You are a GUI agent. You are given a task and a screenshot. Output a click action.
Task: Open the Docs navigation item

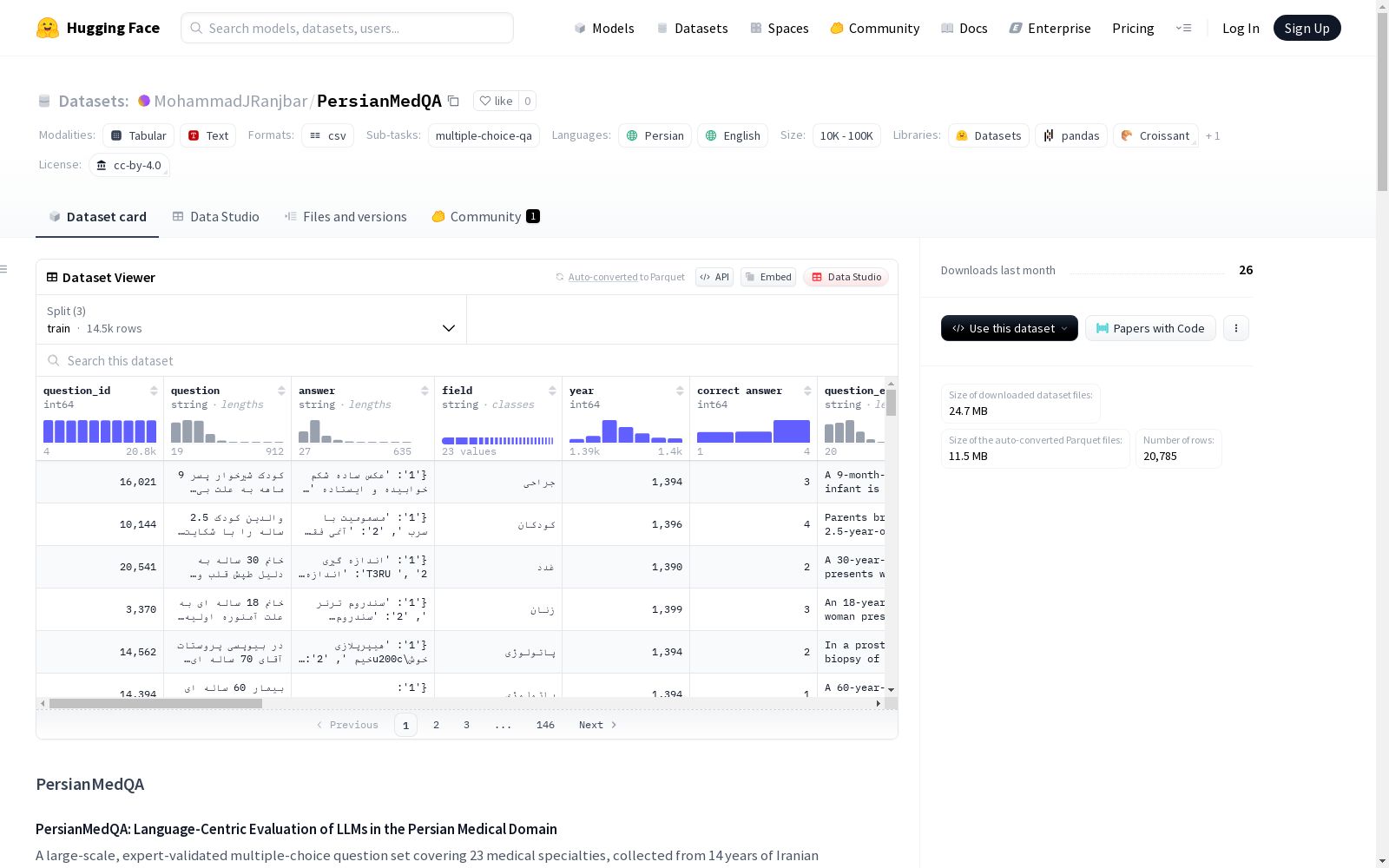[x=964, y=28]
